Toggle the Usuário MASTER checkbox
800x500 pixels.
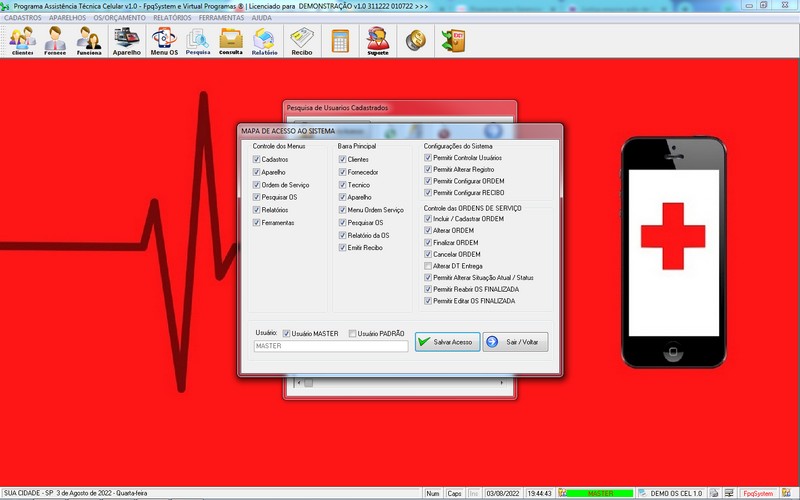pyautogui.click(x=286, y=334)
